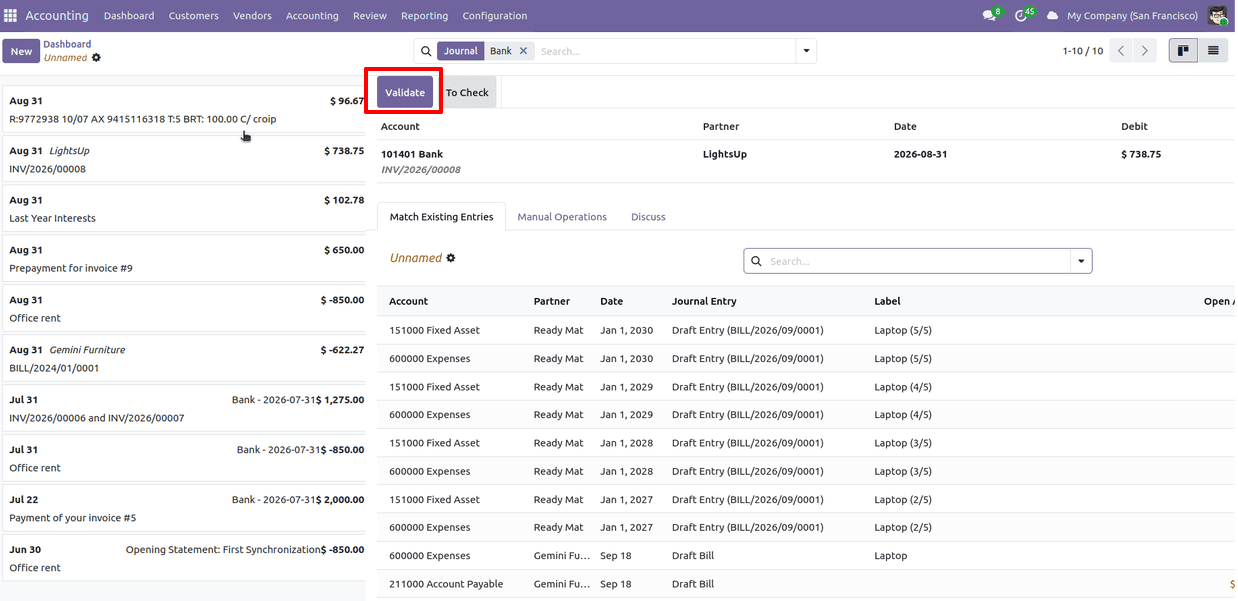
Task: Open the Review menu
Action: pyautogui.click(x=370, y=16)
